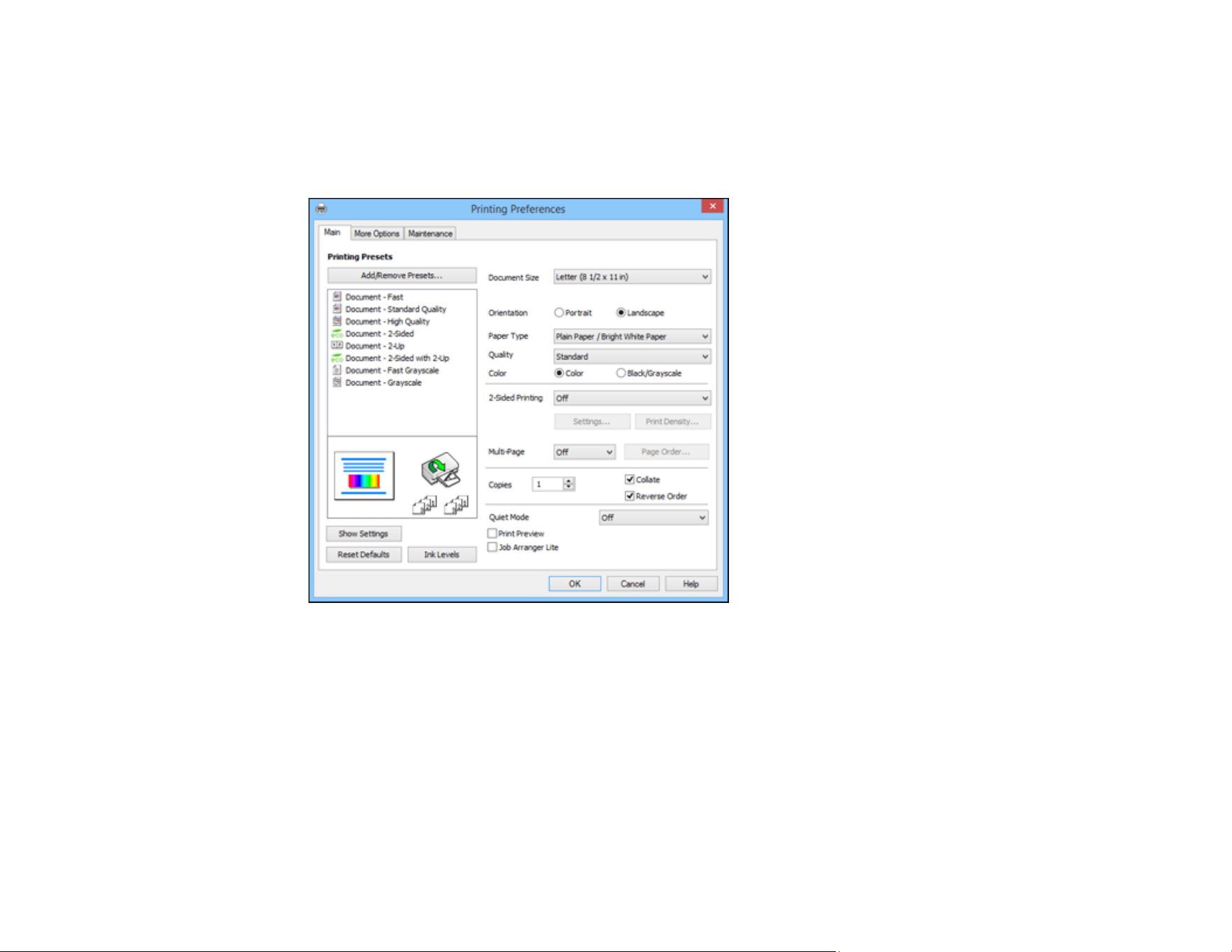Screen dimensions: 1232x952
Task: Click the left collate pages icon
Action: coord(425,505)
